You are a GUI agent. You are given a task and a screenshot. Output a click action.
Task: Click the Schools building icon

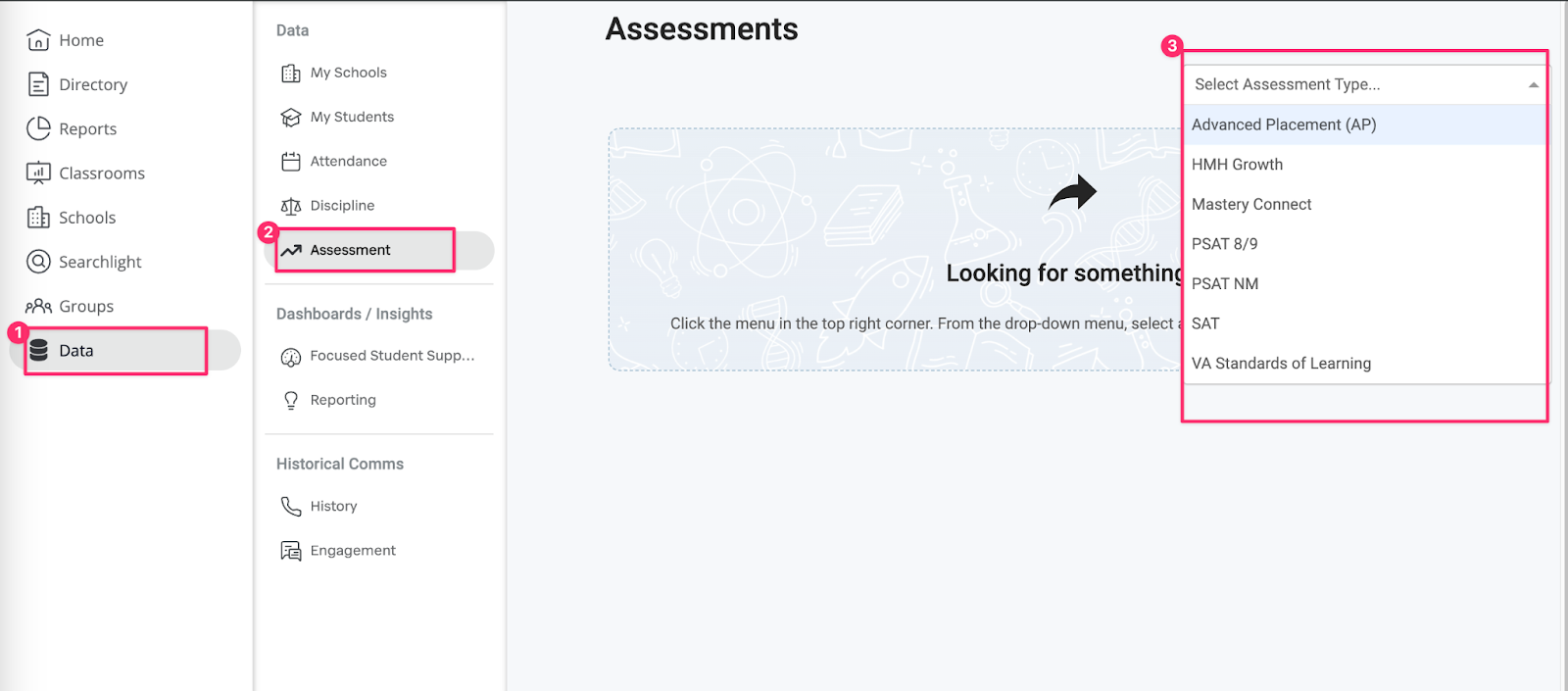38,218
